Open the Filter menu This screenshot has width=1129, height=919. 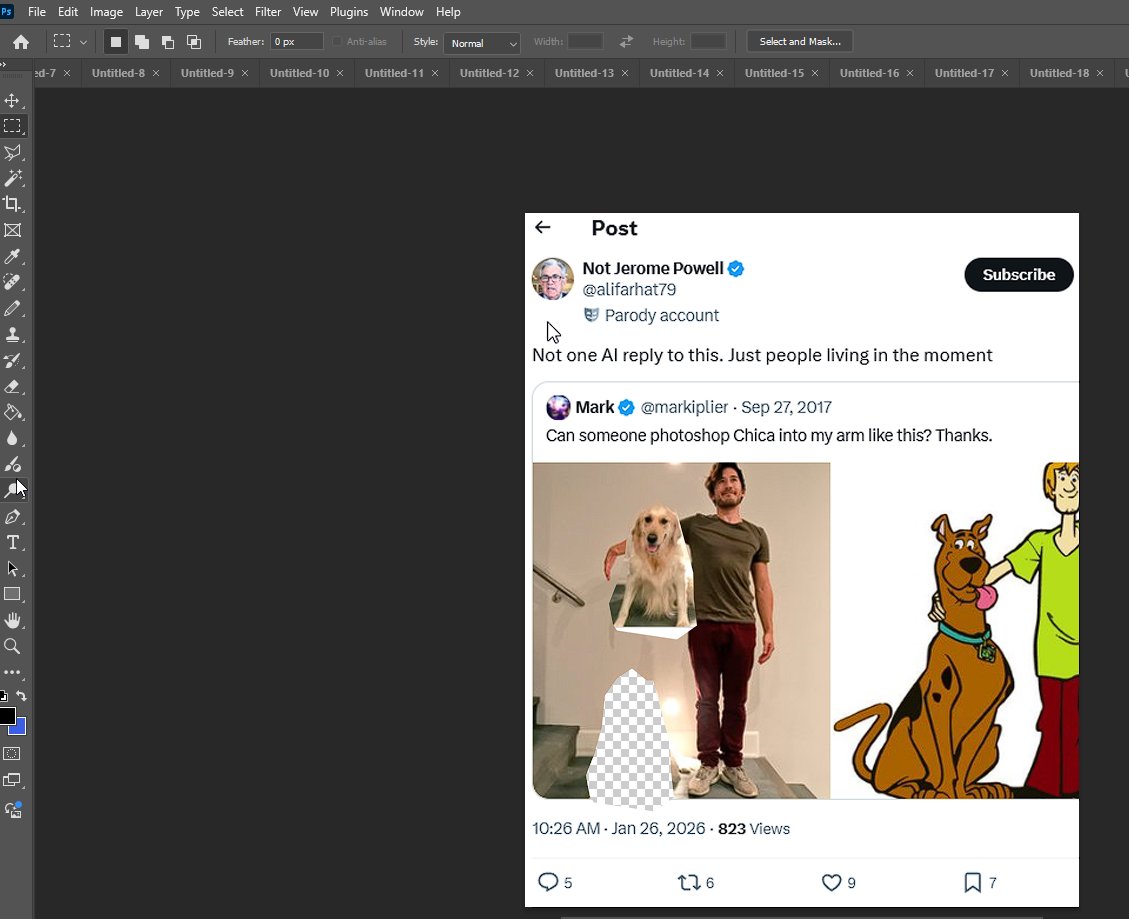(268, 12)
